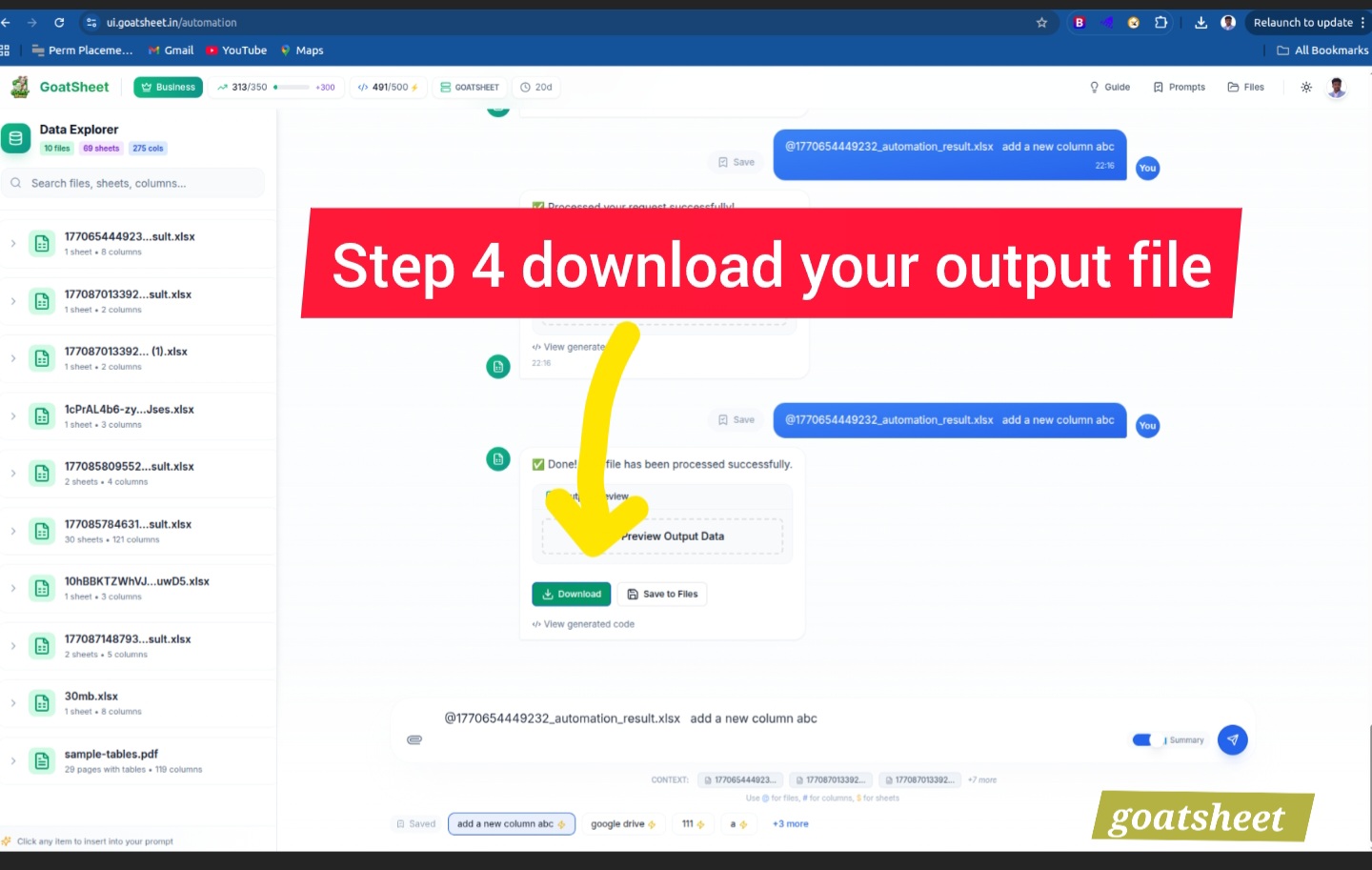
Task: Switch to the Files section
Action: pyautogui.click(x=1245, y=87)
